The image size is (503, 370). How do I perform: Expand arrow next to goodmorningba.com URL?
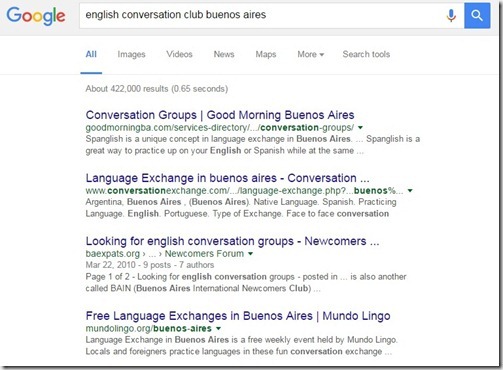tap(360, 128)
